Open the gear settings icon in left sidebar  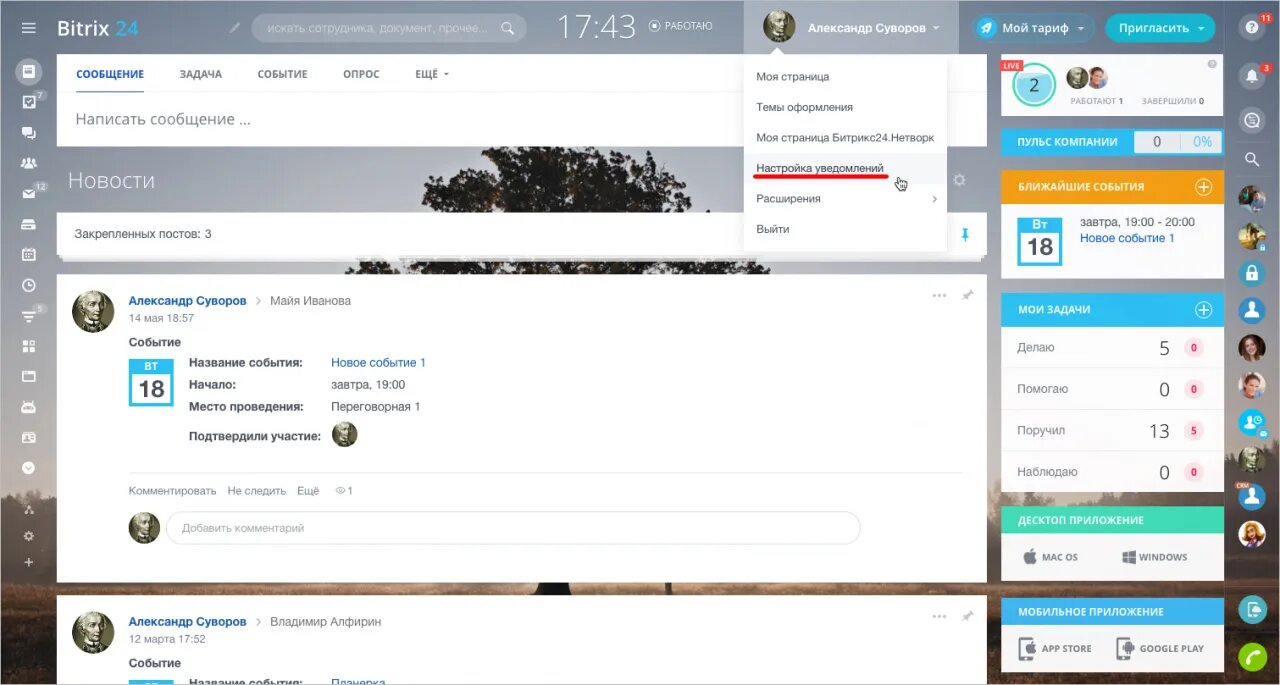[x=29, y=536]
